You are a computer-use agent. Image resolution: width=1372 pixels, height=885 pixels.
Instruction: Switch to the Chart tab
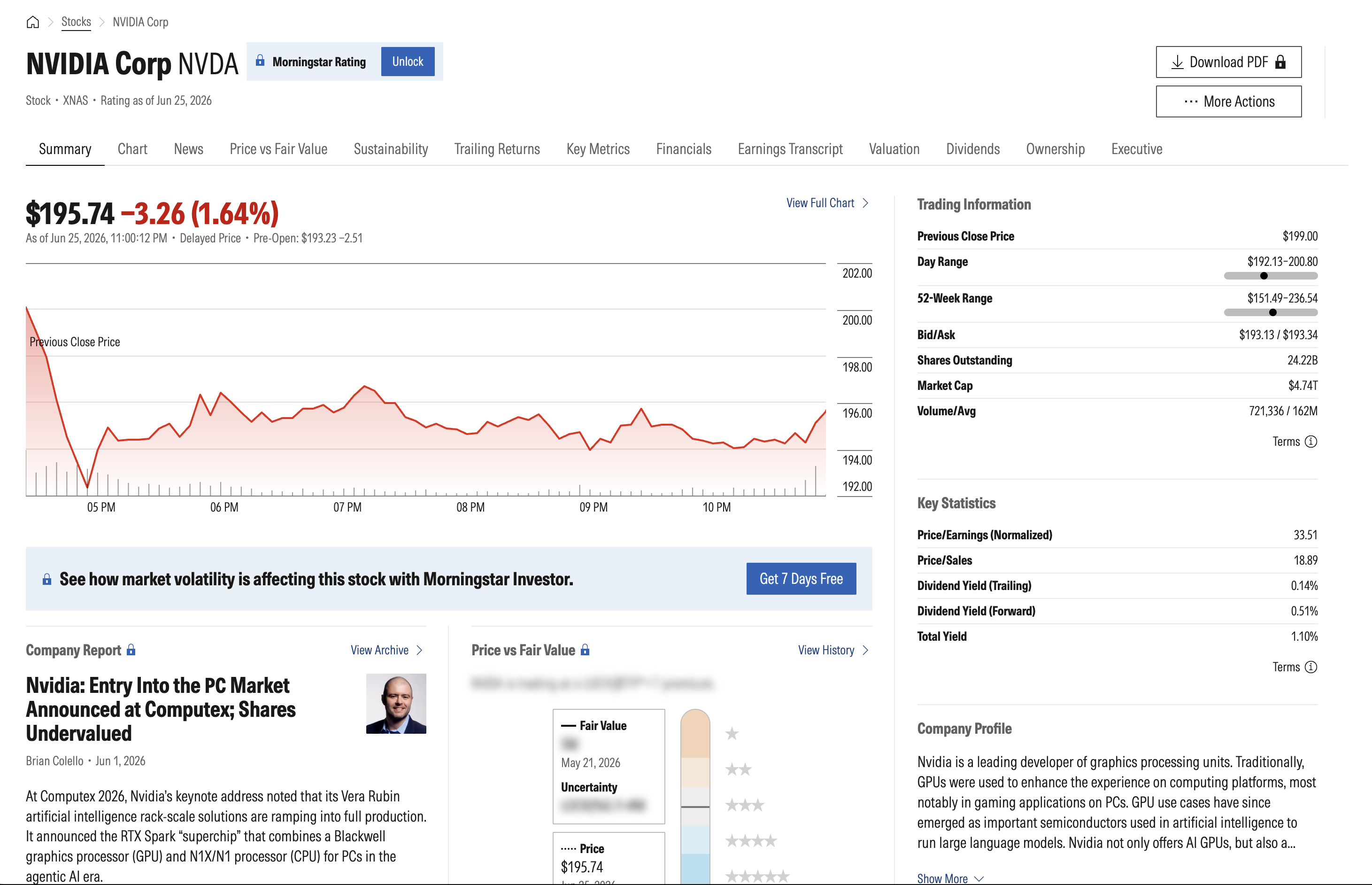(x=133, y=149)
